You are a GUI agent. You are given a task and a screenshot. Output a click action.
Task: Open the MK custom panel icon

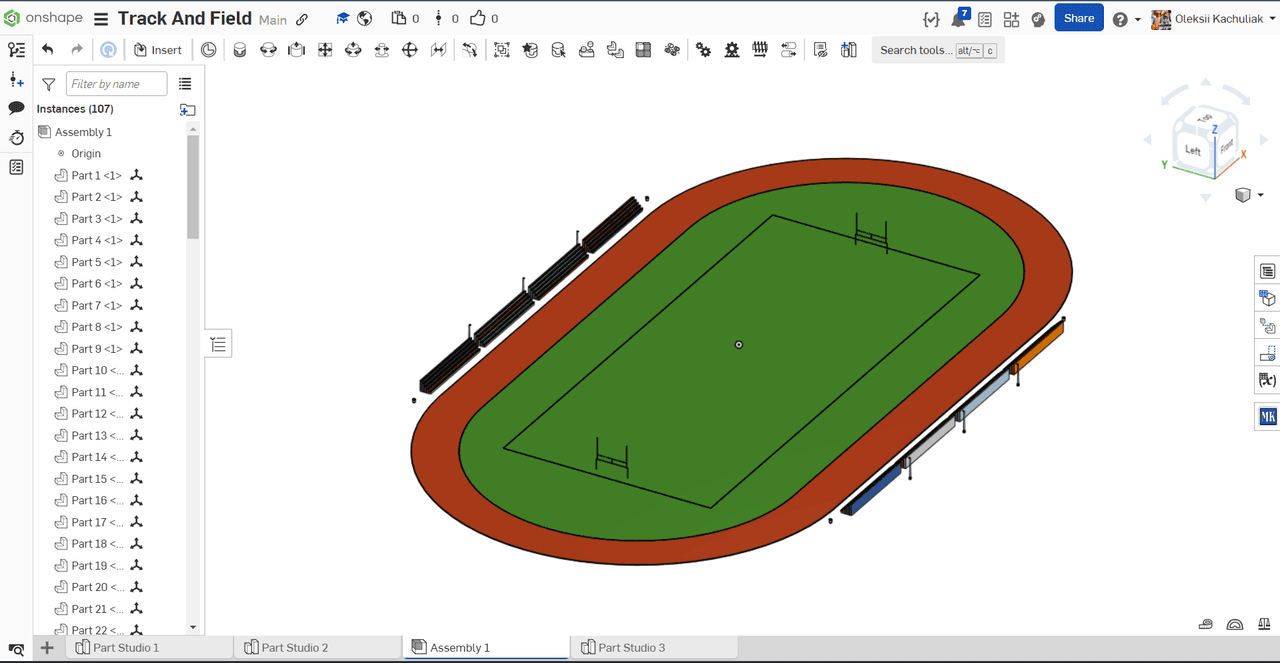tap(1267, 417)
